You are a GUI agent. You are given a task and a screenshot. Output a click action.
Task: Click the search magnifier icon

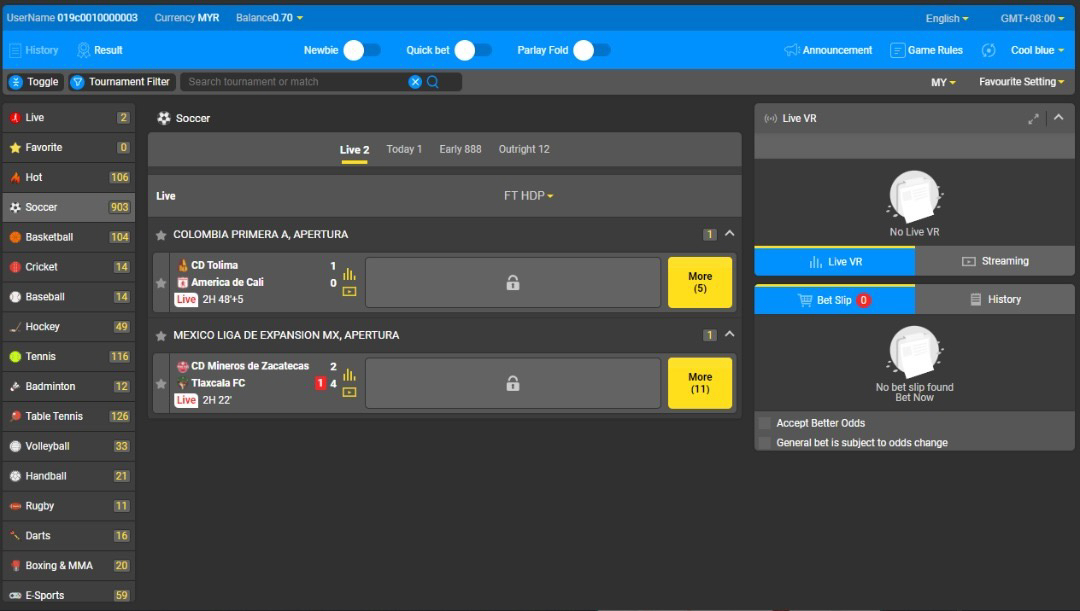click(x=433, y=82)
